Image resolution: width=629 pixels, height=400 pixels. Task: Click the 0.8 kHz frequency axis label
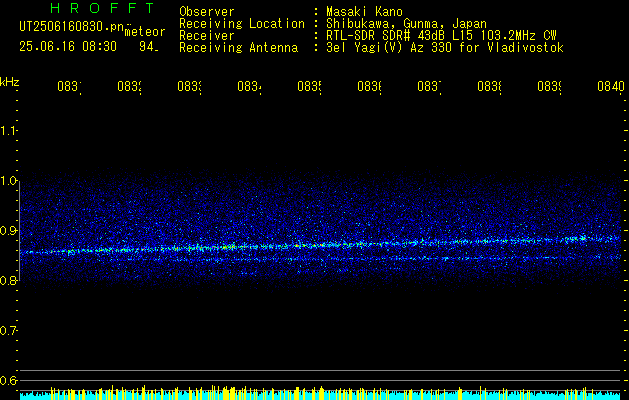pyautogui.click(x=8, y=280)
